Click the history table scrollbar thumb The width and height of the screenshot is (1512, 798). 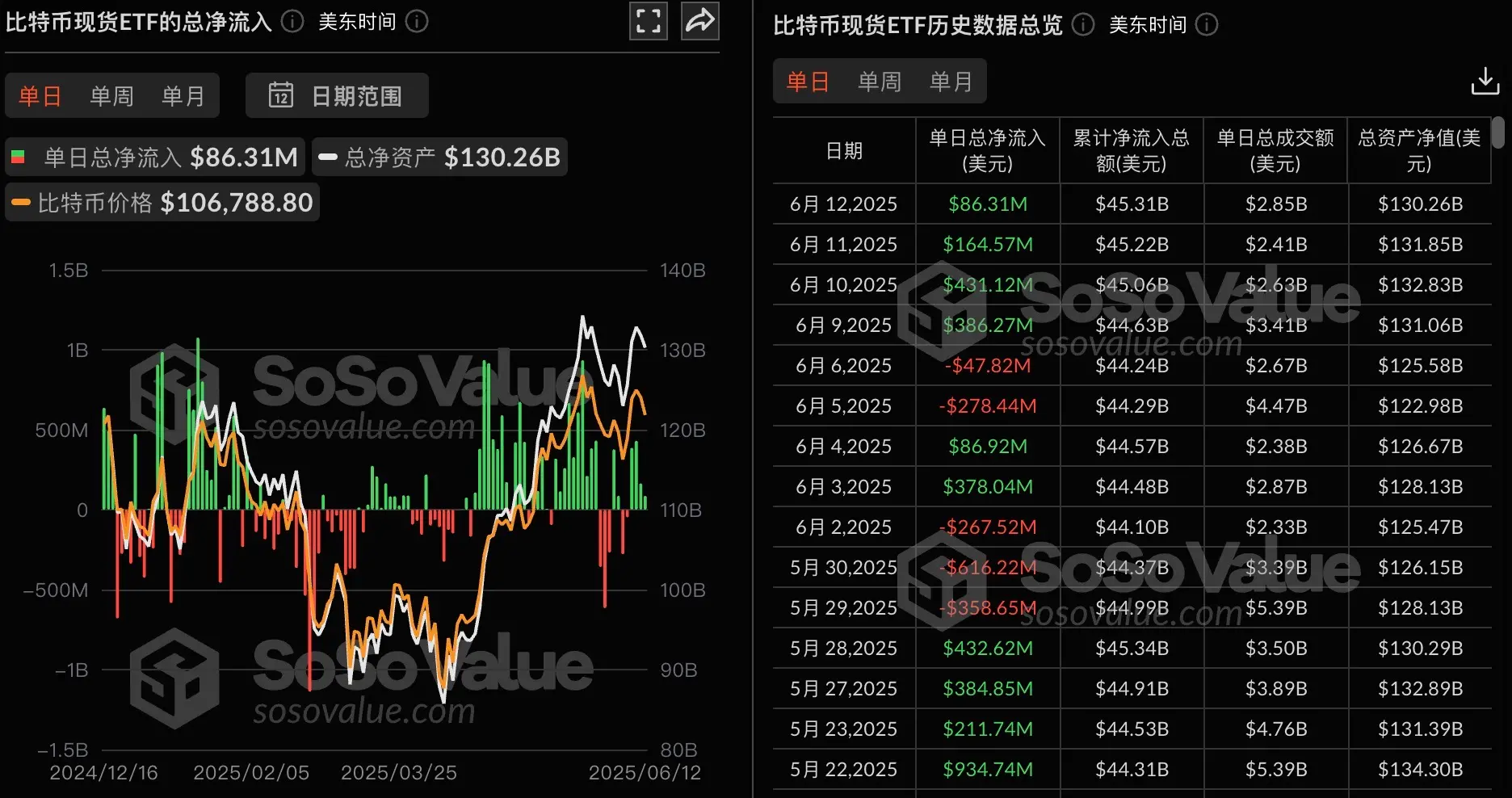click(1498, 132)
